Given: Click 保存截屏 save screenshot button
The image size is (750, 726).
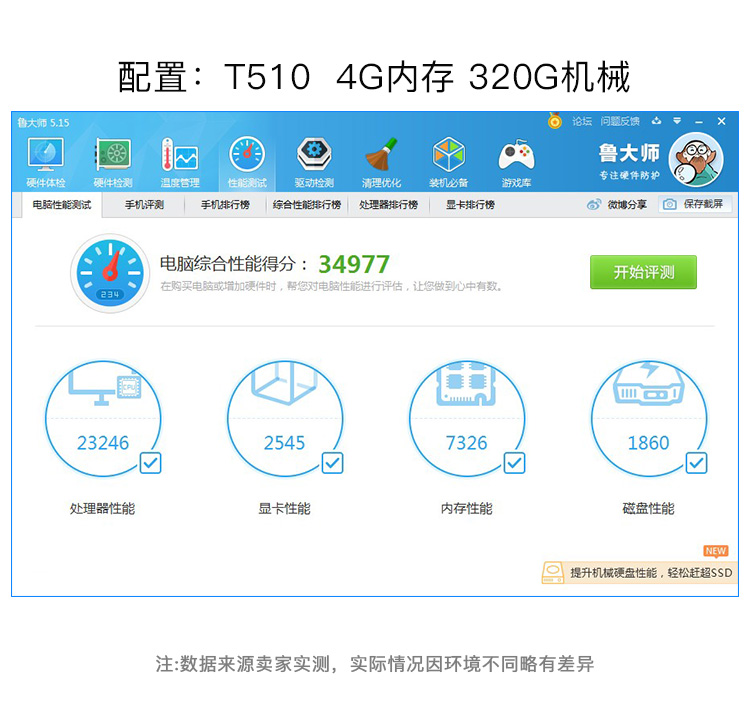Looking at the screenshot, I should 695,204.
